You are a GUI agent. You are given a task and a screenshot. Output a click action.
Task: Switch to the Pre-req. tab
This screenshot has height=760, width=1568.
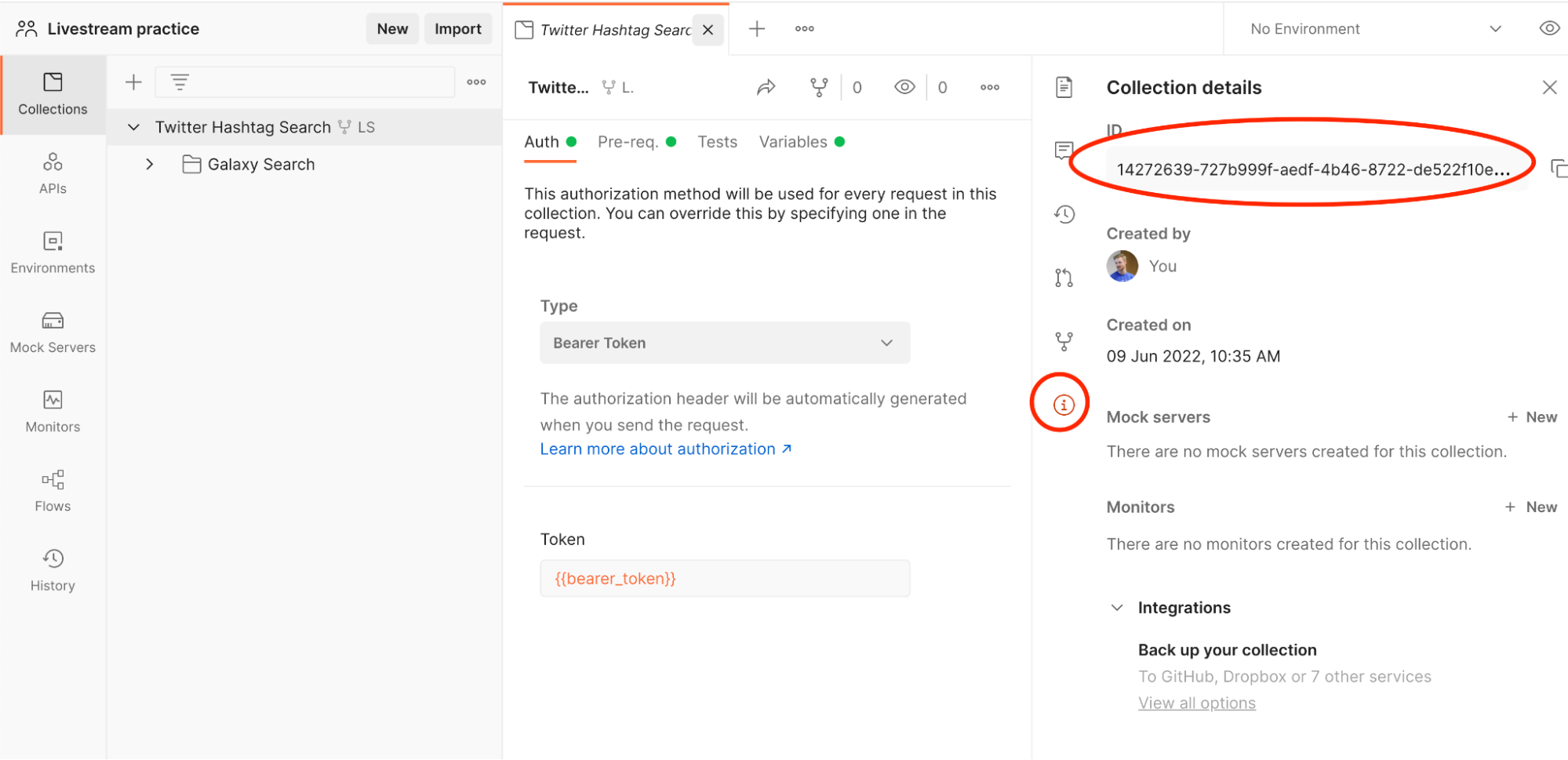(636, 142)
